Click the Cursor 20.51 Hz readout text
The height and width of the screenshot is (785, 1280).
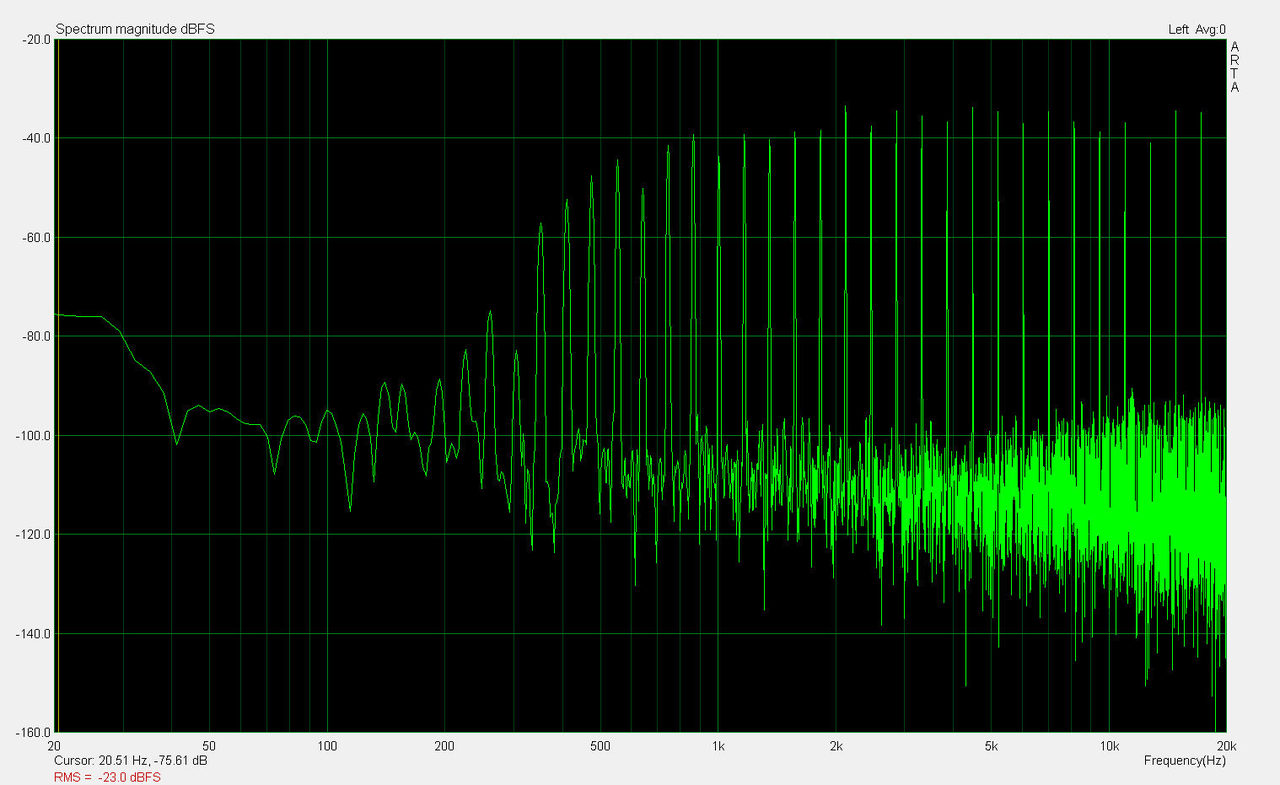point(131,761)
